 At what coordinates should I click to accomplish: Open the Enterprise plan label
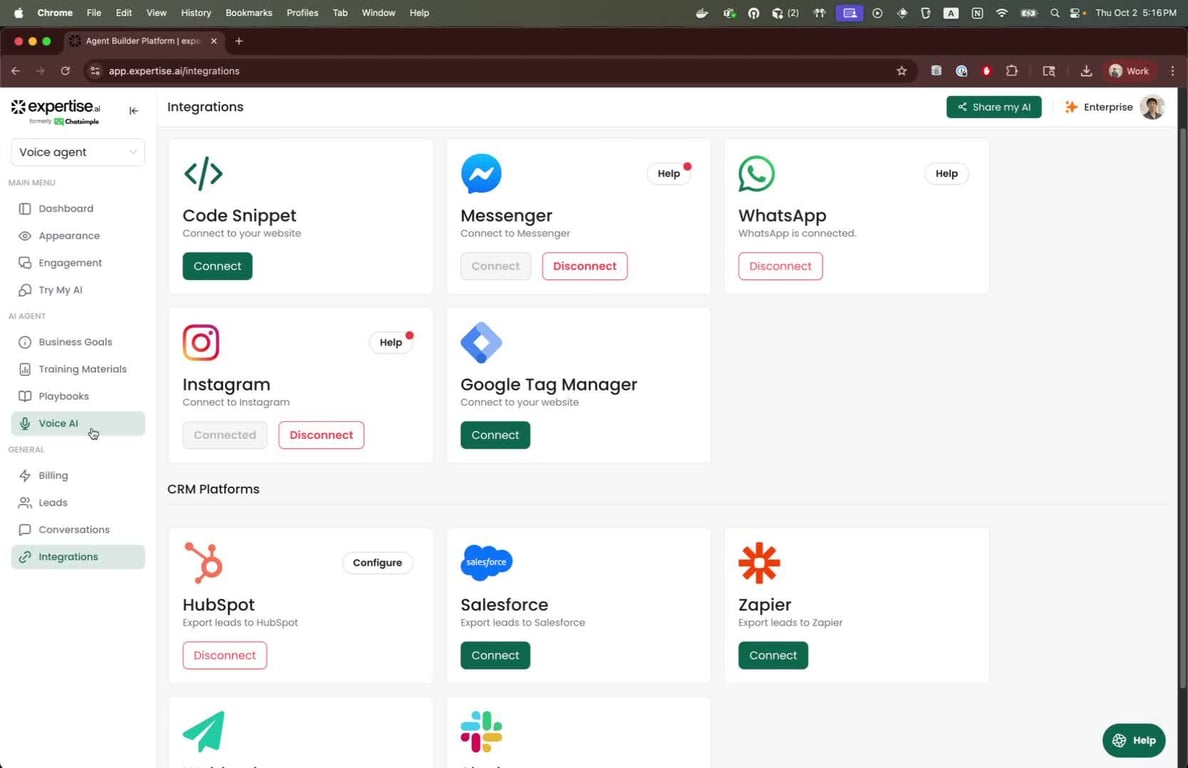1099,107
